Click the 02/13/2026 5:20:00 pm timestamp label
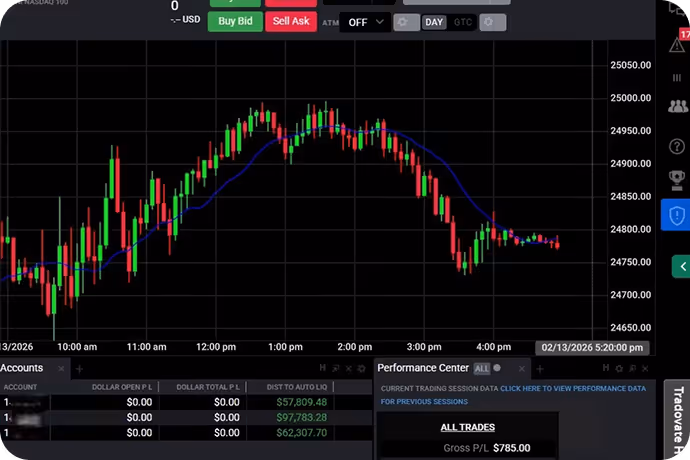Screen dimensions: 690x460 click(592, 347)
